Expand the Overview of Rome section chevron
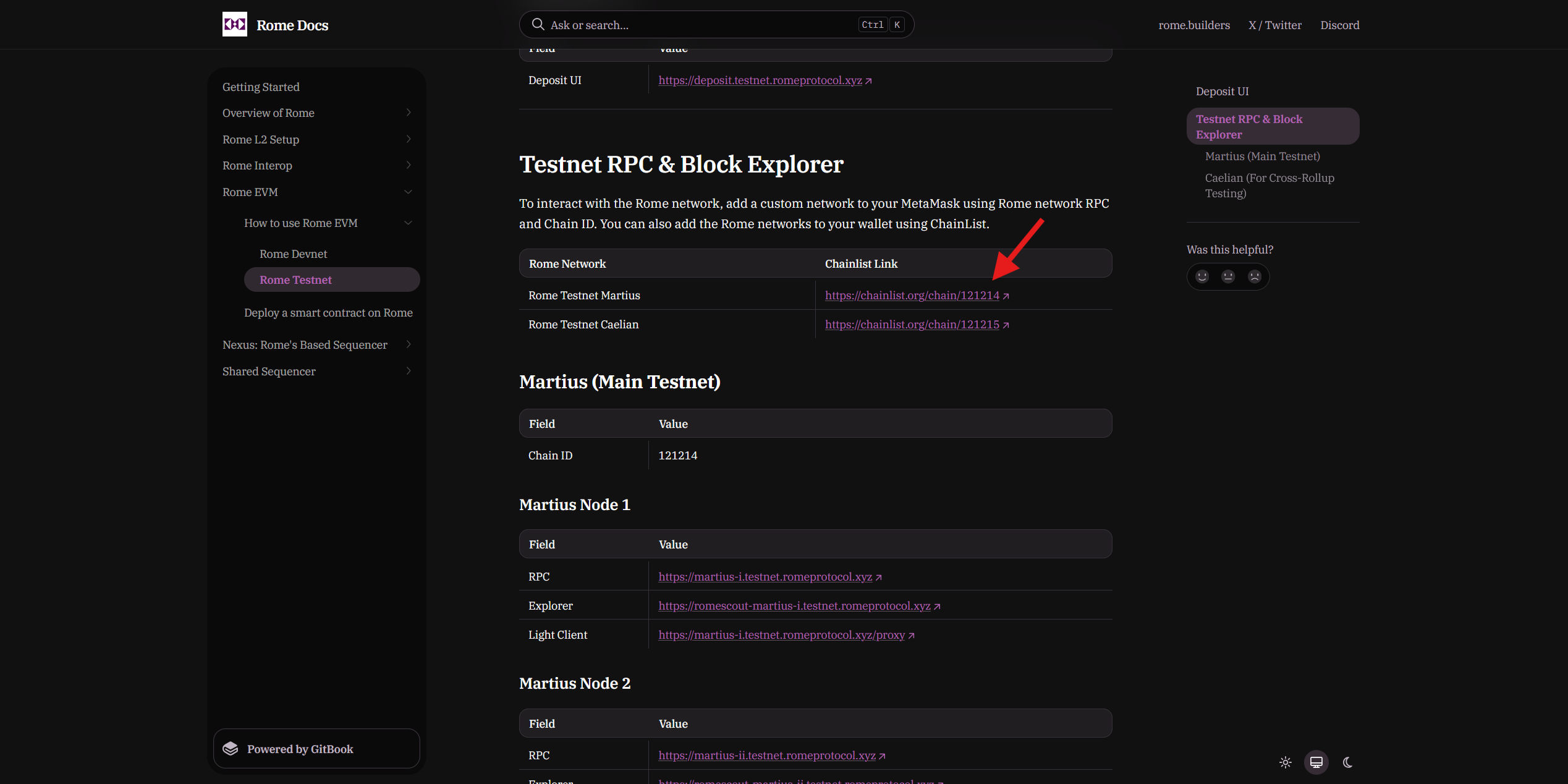This screenshot has width=1568, height=784. (x=408, y=113)
